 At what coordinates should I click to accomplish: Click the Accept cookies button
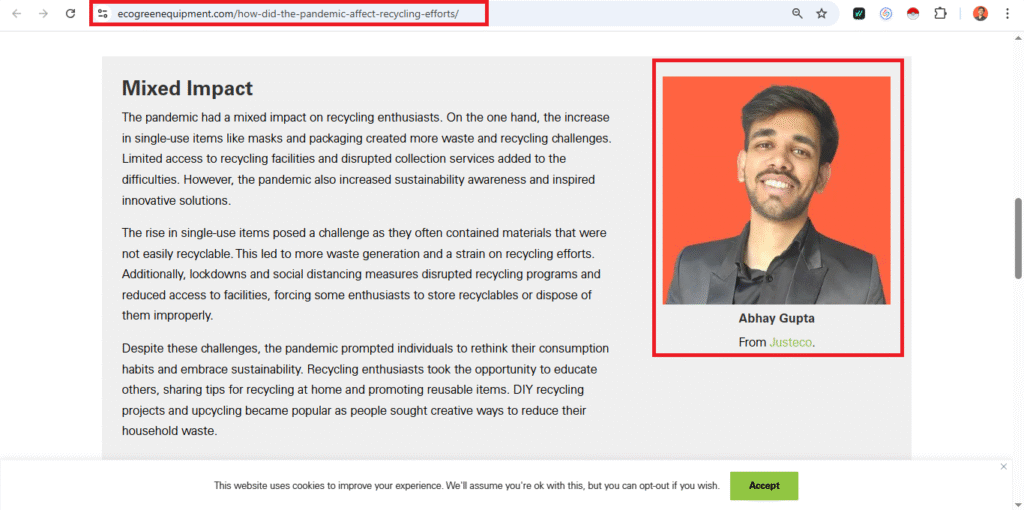click(x=764, y=486)
